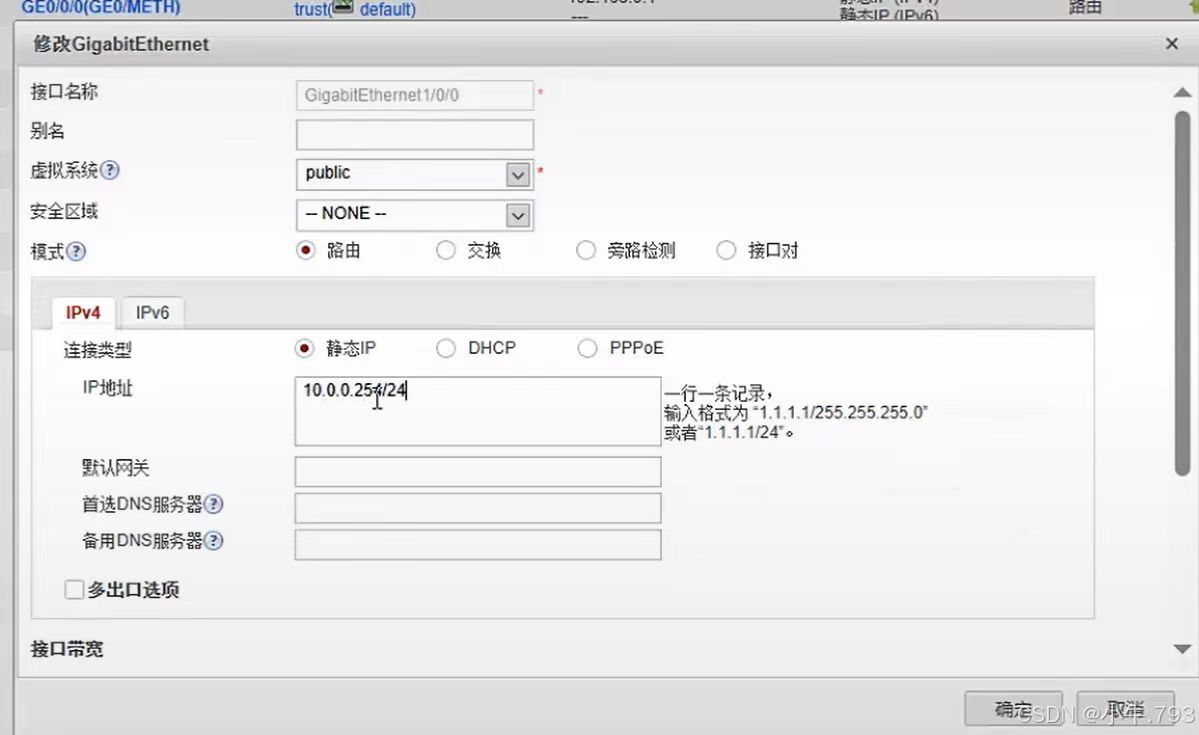The image size is (1199, 735).
Task: Choose PPPoE connection type
Action: click(x=587, y=349)
